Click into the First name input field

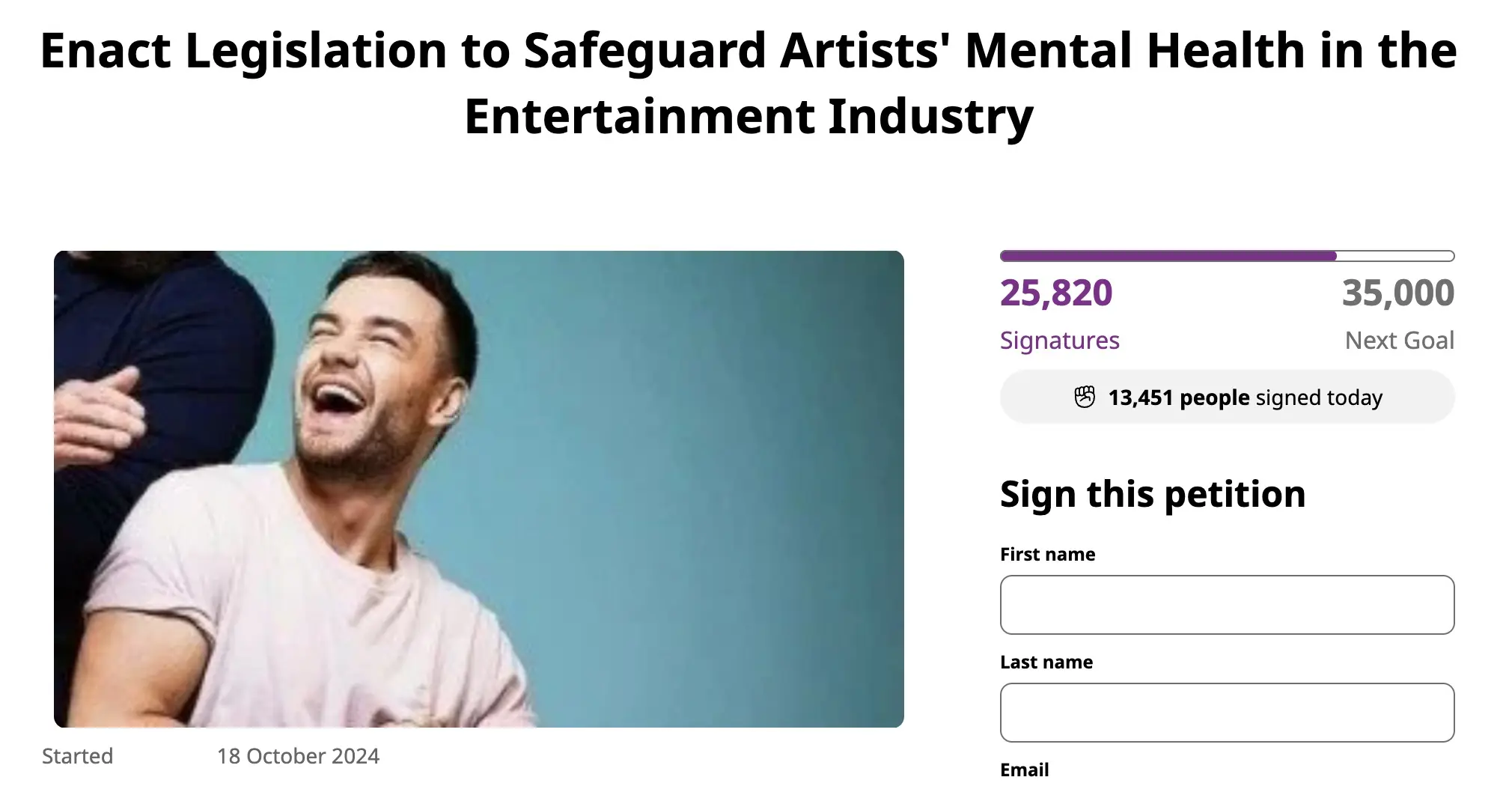pyautogui.click(x=1227, y=605)
